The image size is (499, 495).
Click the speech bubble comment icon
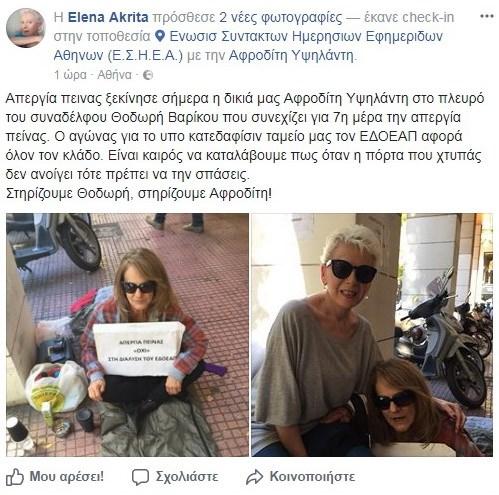click(x=140, y=477)
